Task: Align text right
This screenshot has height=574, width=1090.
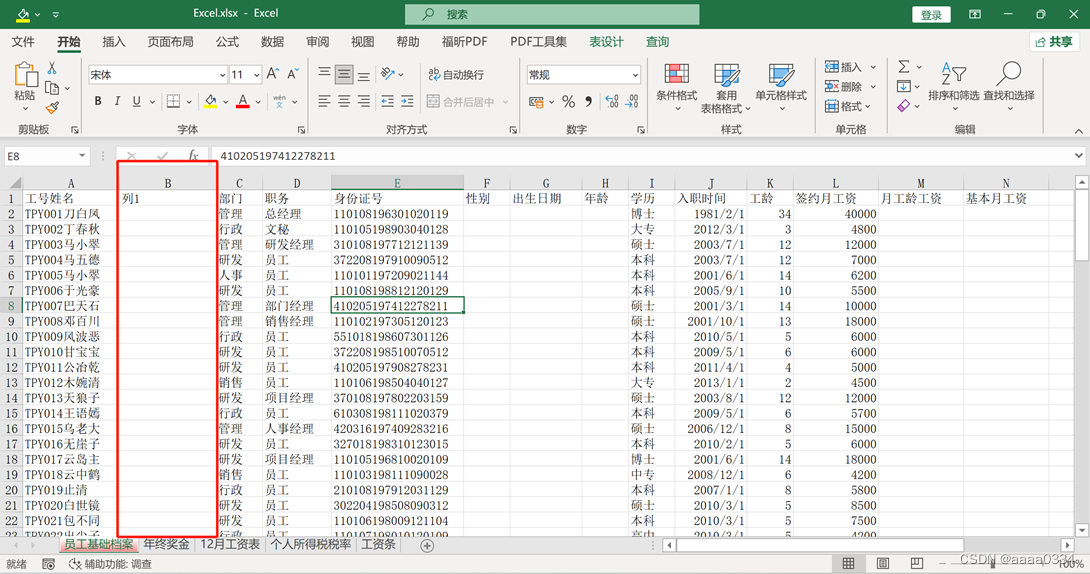Action: tap(364, 101)
